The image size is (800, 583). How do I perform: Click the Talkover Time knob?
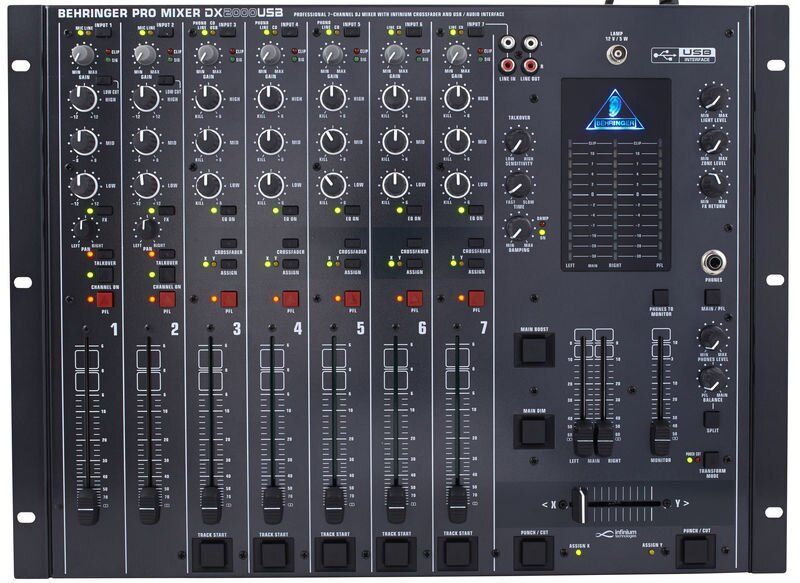pos(519,185)
